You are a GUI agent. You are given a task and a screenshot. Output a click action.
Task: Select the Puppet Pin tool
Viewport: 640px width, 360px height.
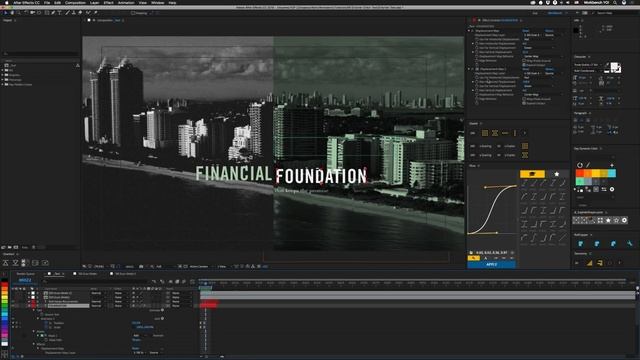96,13
